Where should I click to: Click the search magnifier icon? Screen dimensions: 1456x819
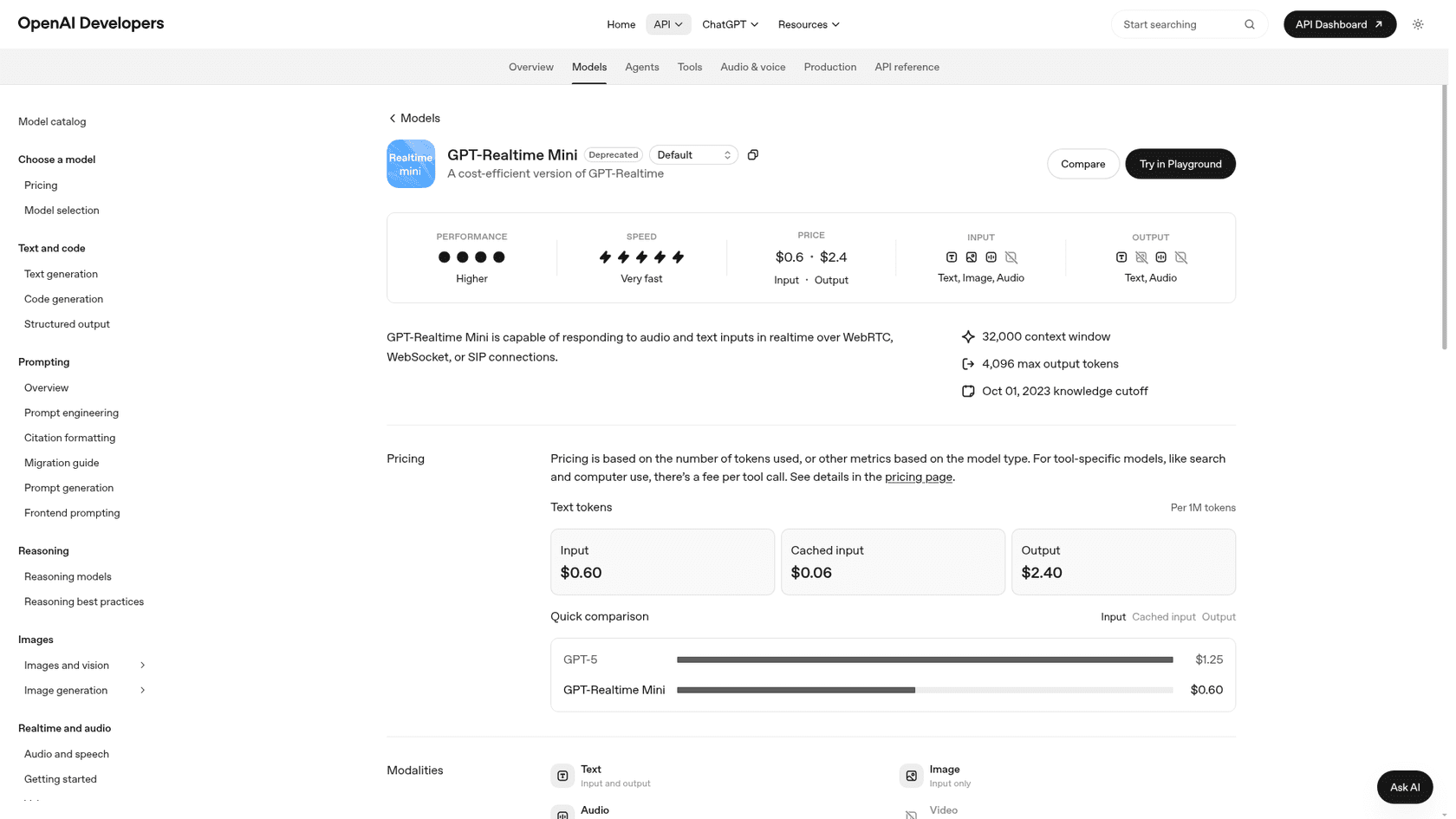1249,24
